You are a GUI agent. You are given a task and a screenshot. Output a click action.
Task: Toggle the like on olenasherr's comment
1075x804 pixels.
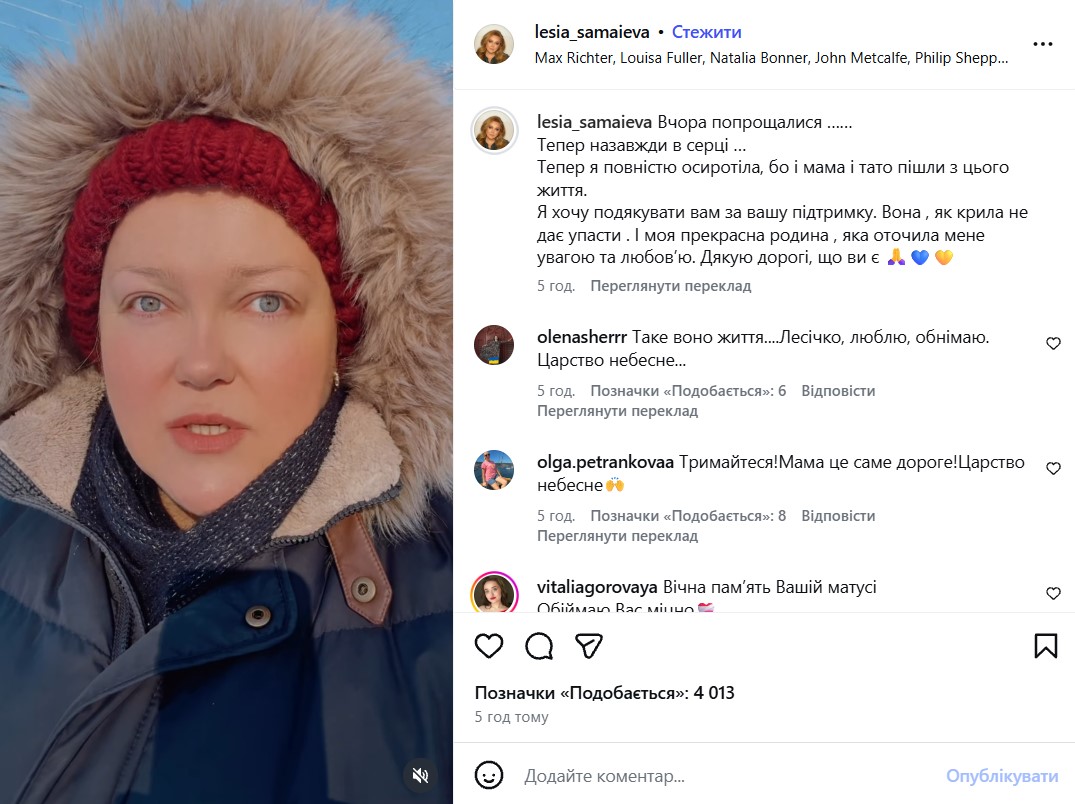pos(1053,343)
